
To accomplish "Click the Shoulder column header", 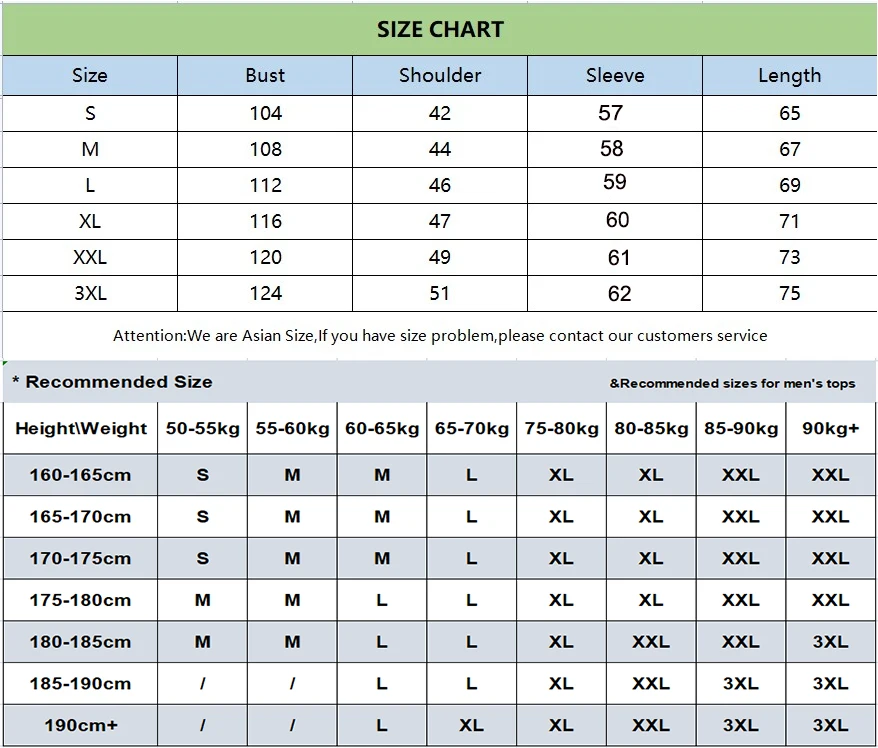I will (440, 75).
